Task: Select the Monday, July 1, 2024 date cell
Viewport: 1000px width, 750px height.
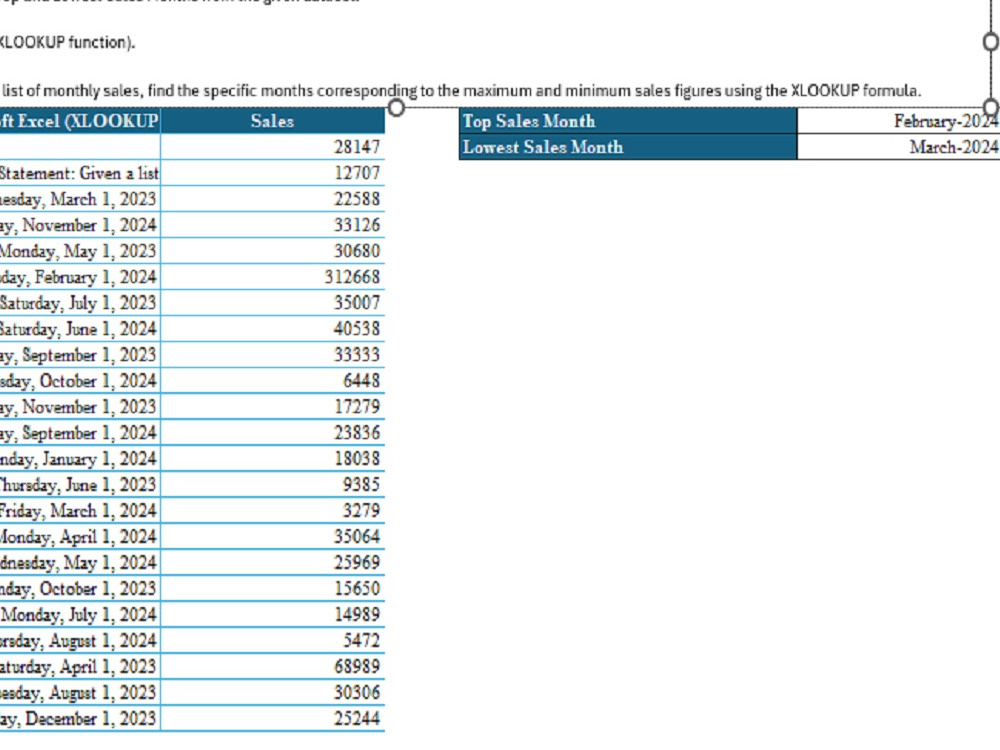Action: coord(80,615)
